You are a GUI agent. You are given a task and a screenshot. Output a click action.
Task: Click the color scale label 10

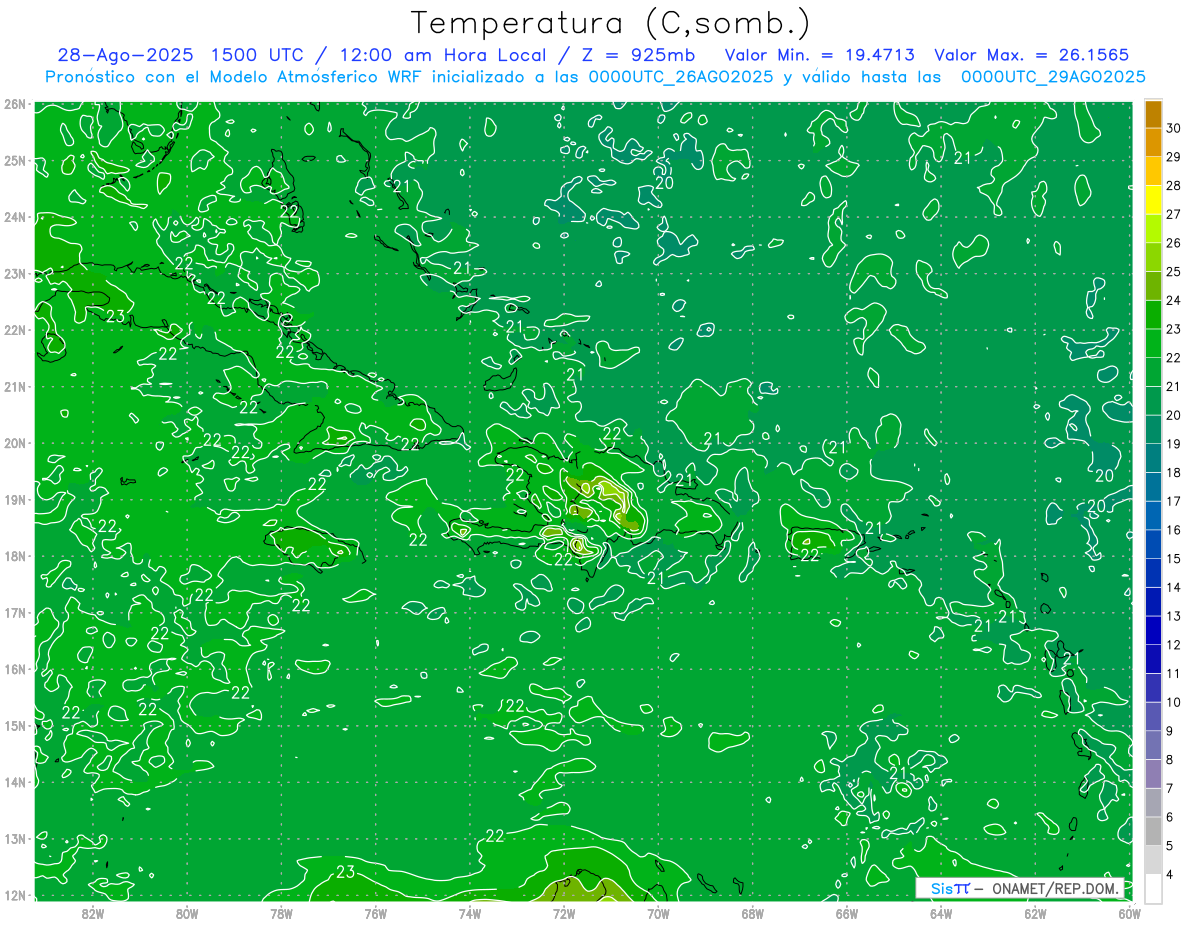pos(1173,702)
